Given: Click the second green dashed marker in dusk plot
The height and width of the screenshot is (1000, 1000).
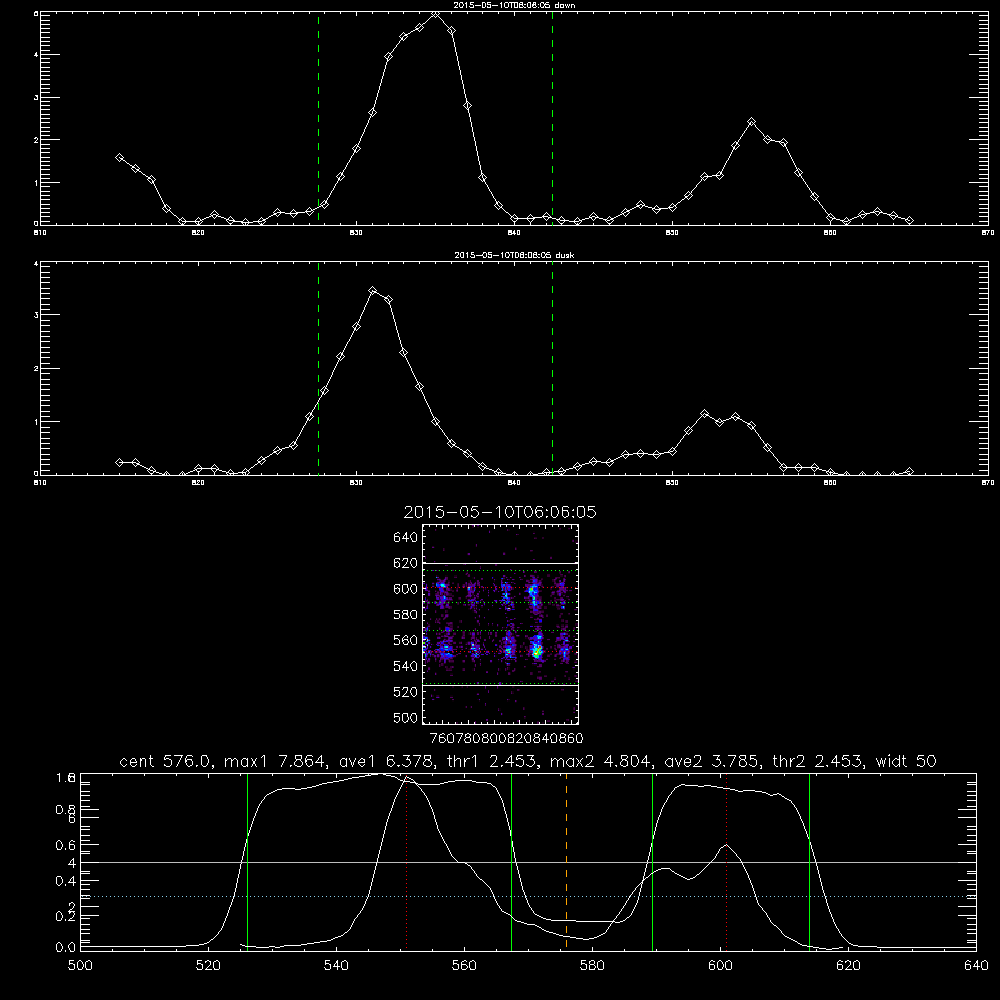Looking at the screenshot, I should point(552,368).
